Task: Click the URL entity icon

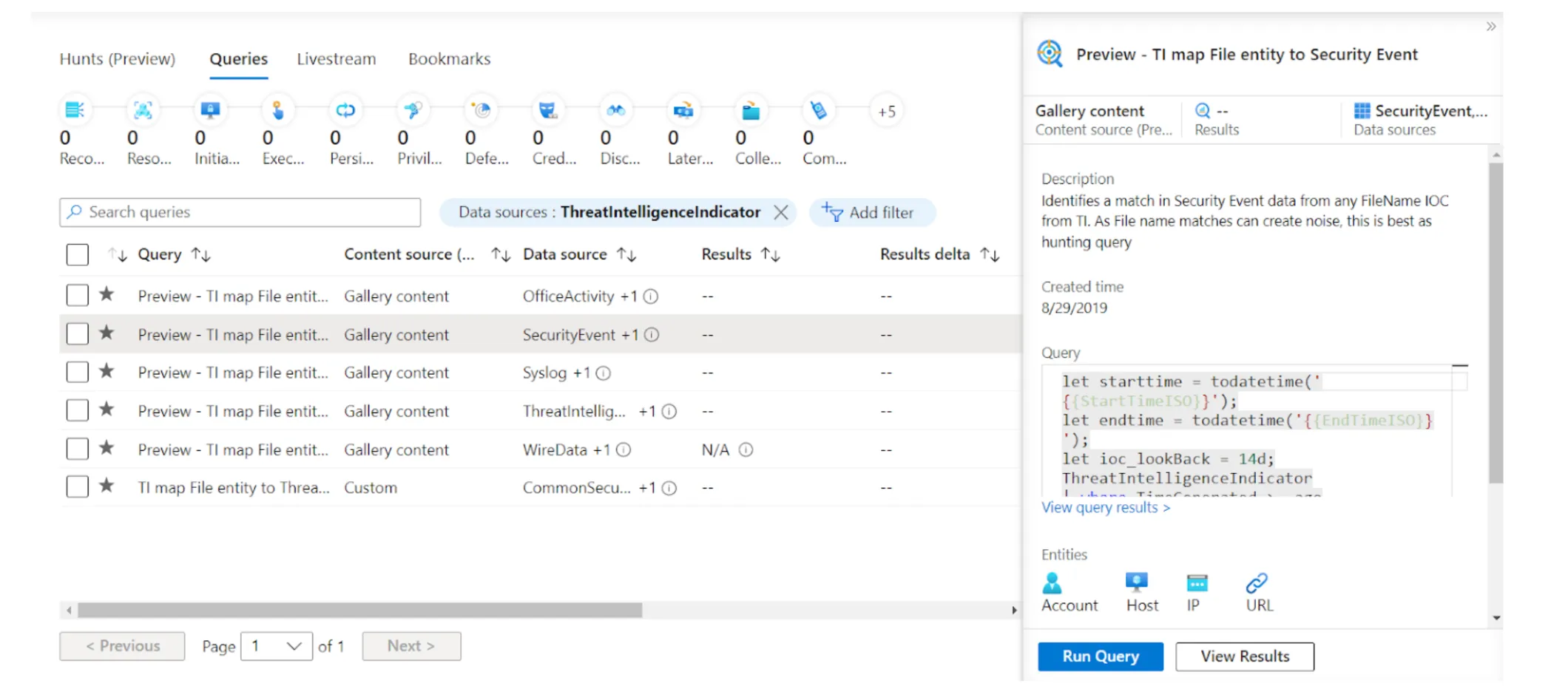Action: (1257, 583)
